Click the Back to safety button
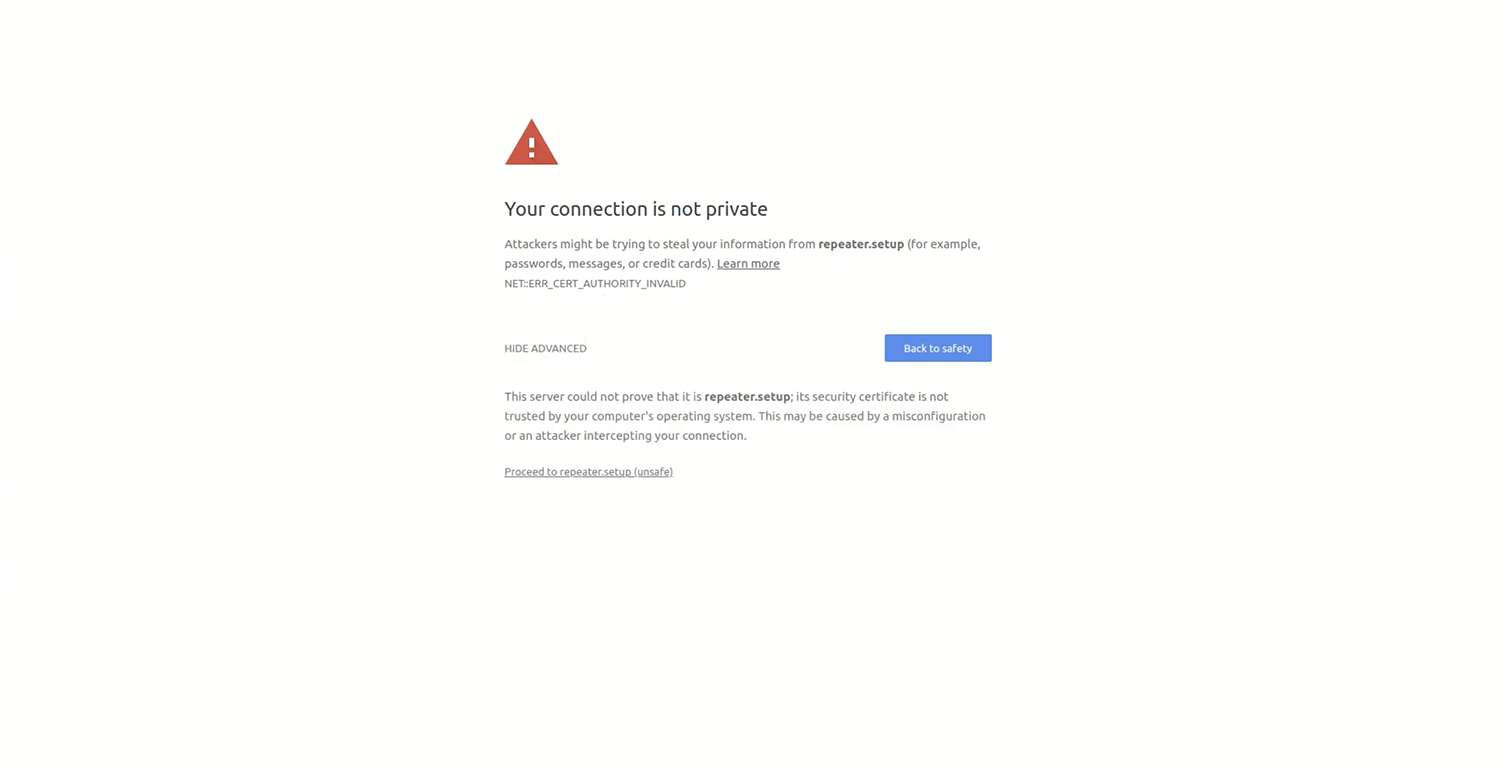This screenshot has width=1500, height=769. (x=938, y=348)
